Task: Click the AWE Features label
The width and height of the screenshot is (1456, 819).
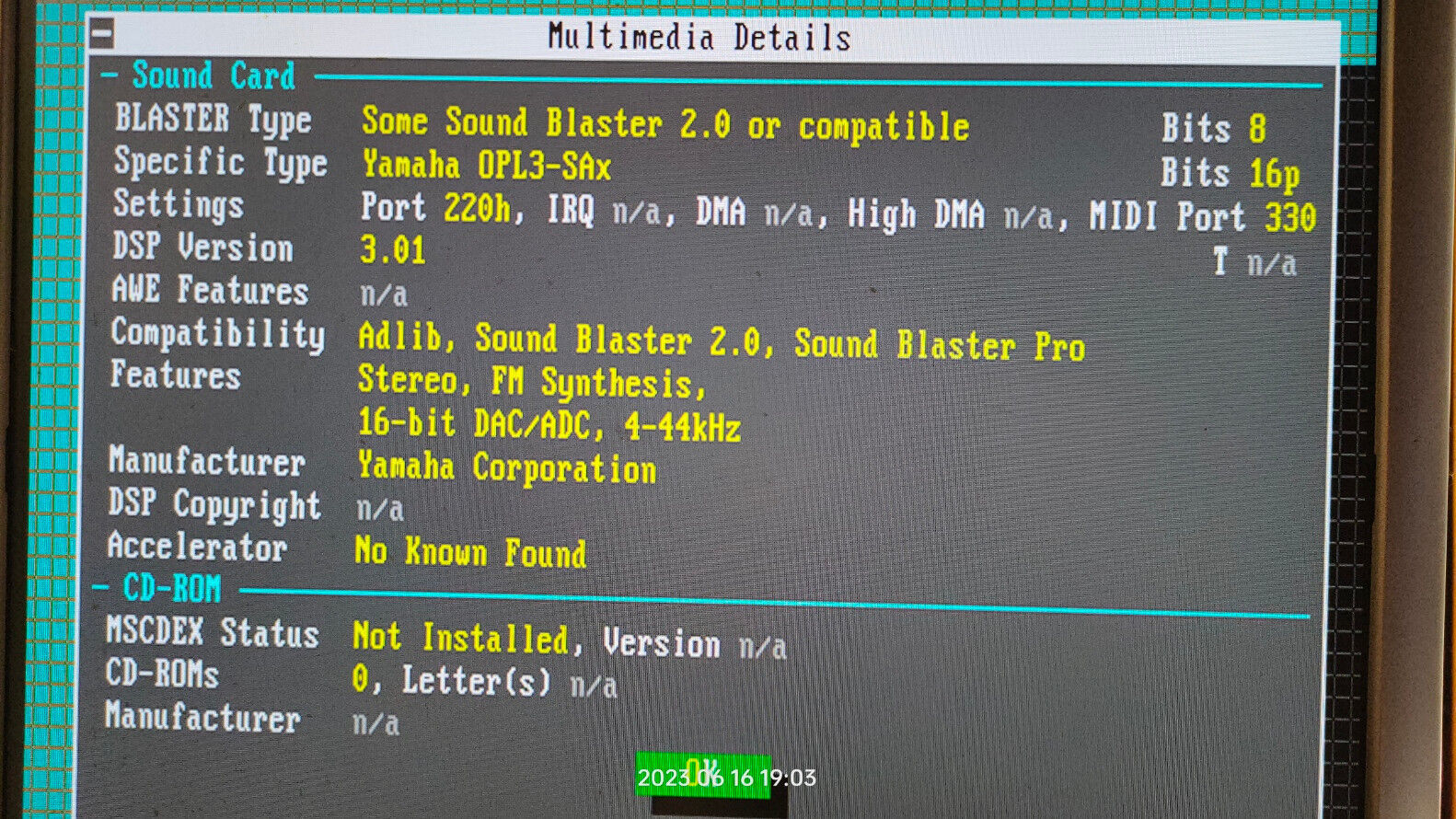Action: (x=210, y=291)
